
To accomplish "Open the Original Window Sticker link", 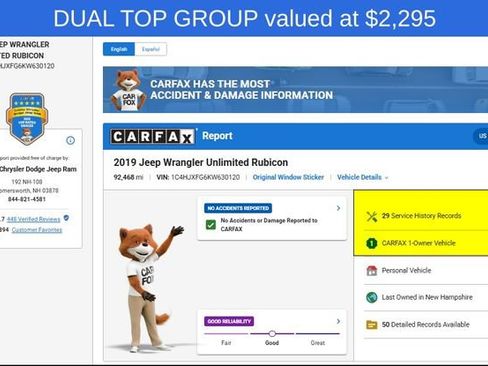I will click(x=288, y=177).
